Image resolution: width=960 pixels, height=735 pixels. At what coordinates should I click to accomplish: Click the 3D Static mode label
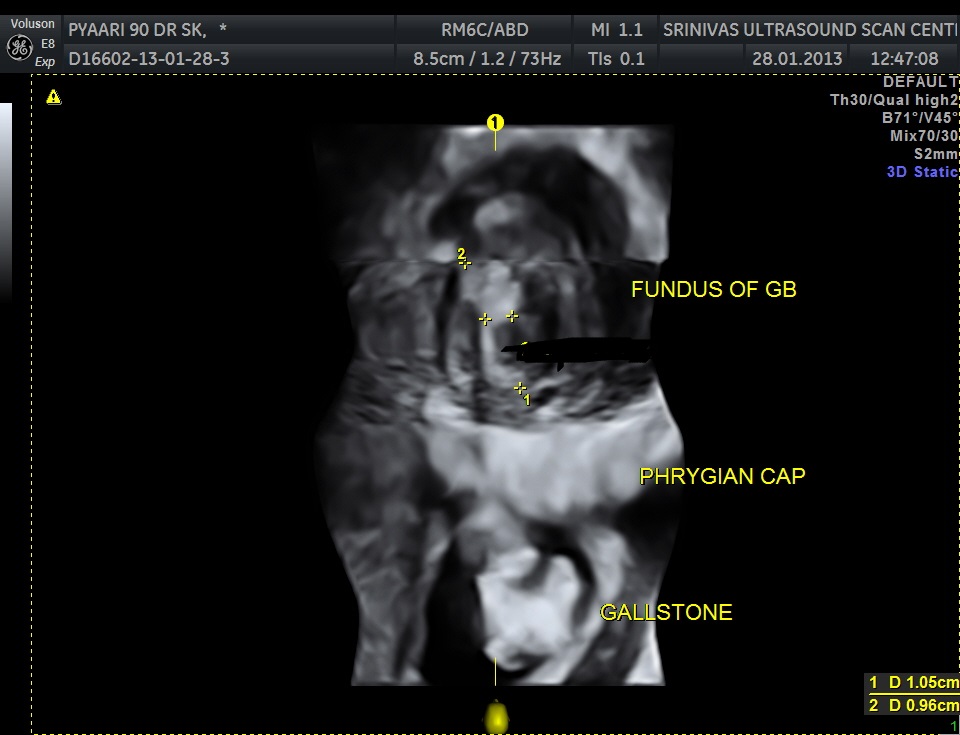(x=922, y=172)
